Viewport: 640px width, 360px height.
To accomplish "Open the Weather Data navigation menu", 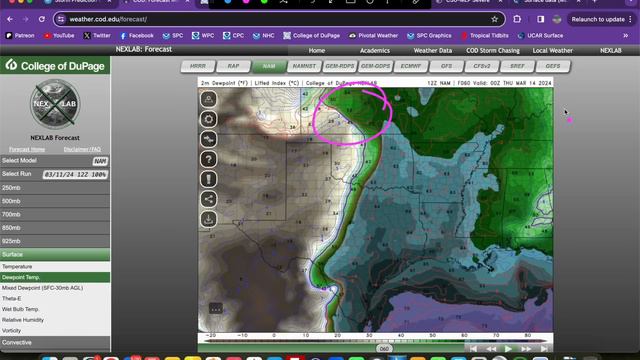I will coord(433,51).
